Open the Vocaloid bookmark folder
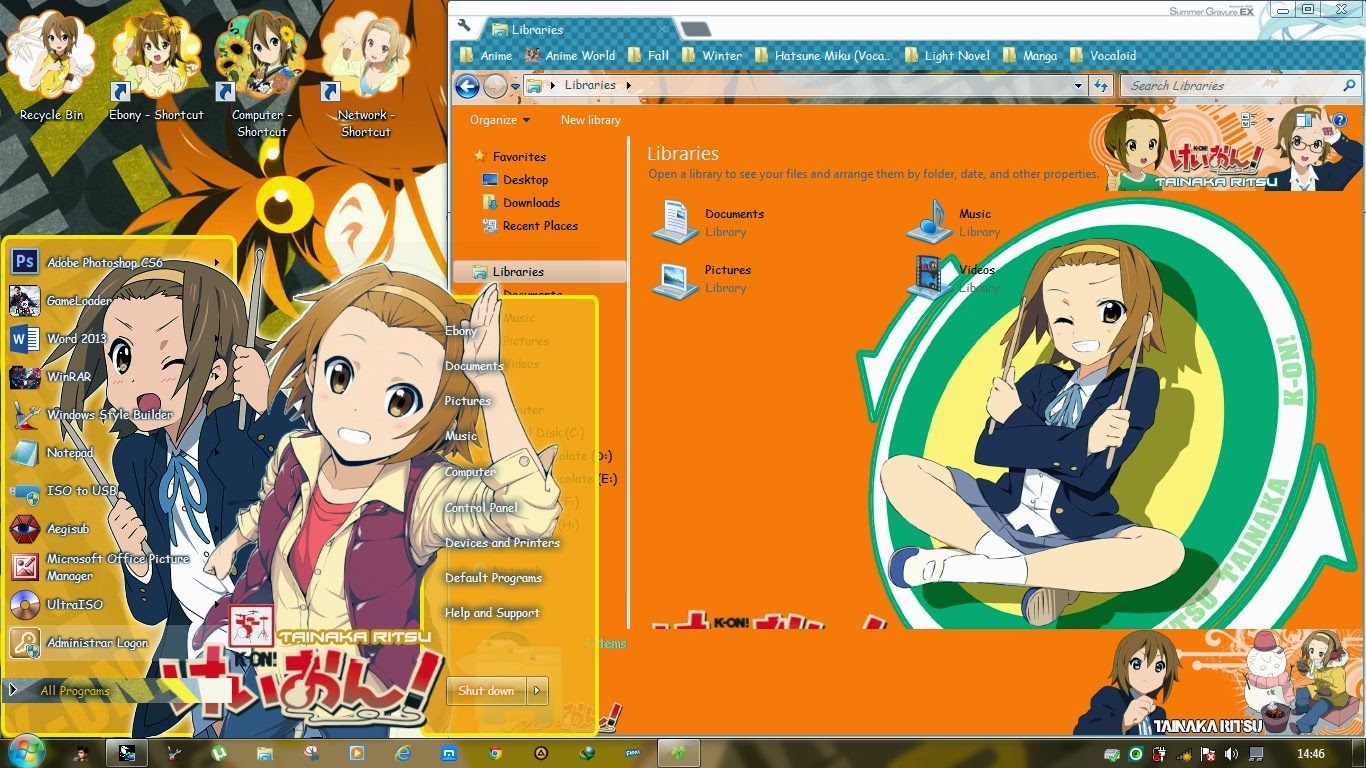This screenshot has height=768, width=1366. click(x=1103, y=56)
